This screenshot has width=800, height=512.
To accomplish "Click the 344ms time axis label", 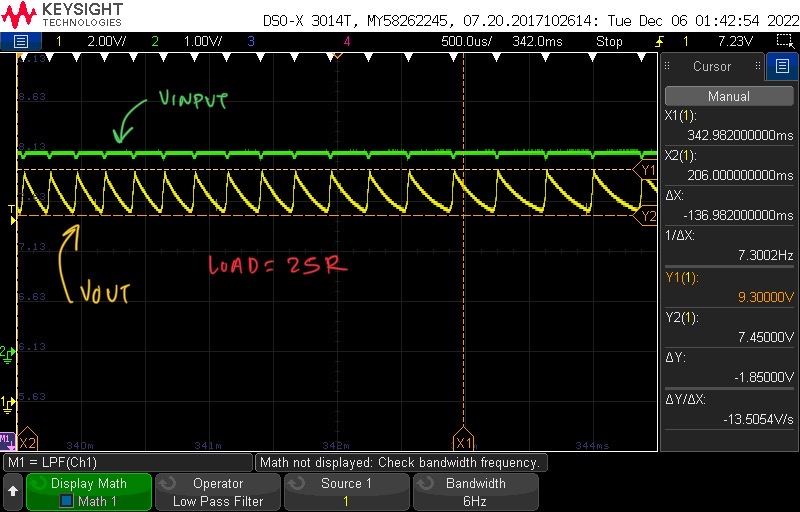I will (x=592, y=446).
